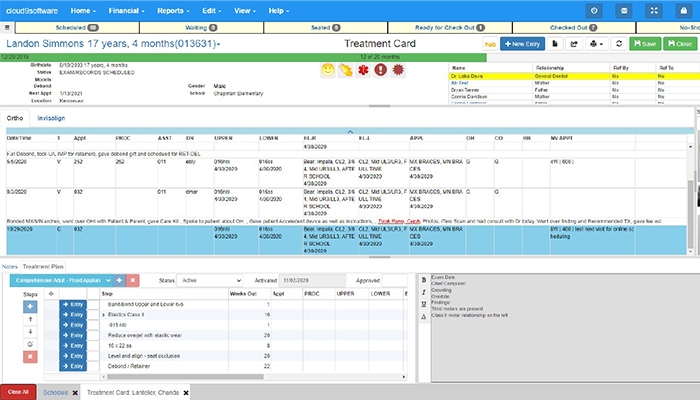Switch to the Invisalign tab
The image size is (700, 400).
52,117
